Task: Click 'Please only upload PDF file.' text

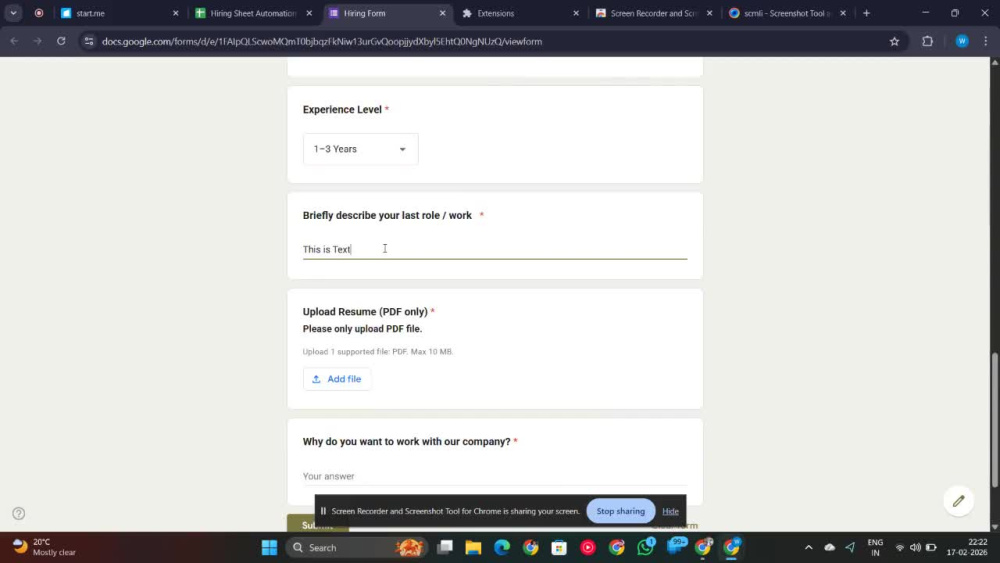Action: (x=362, y=329)
